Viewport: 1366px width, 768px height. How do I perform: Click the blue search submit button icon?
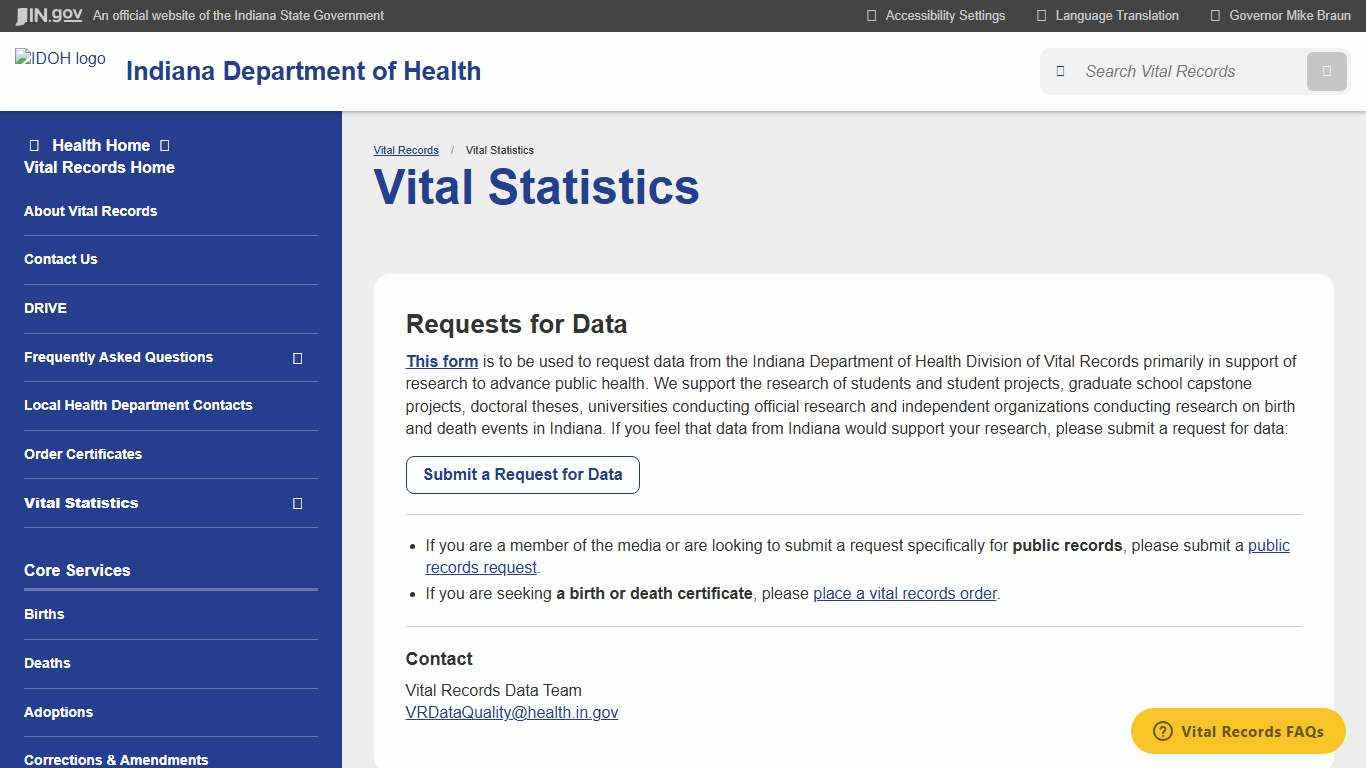[x=1326, y=71]
